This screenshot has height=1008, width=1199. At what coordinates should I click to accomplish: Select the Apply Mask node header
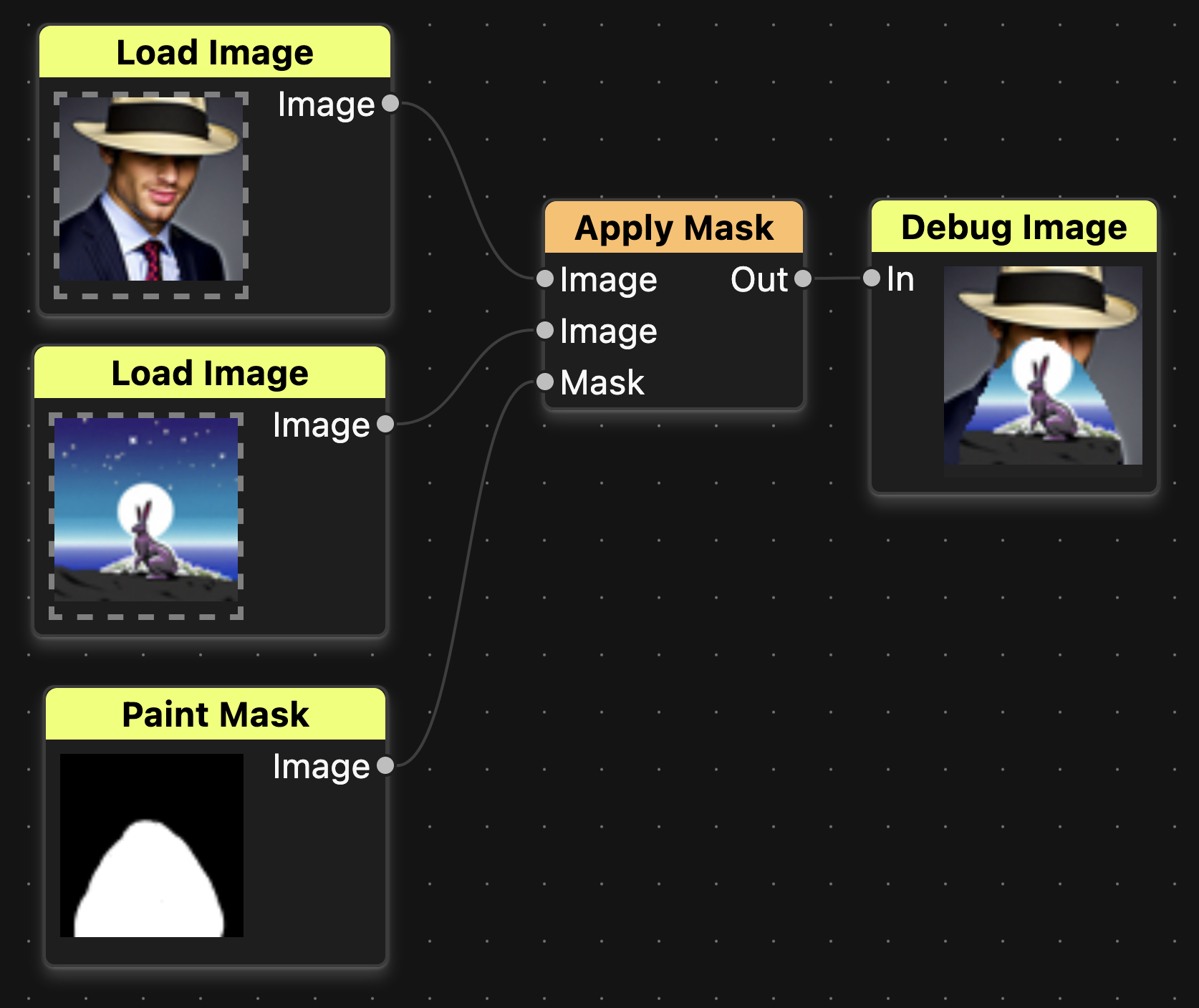click(674, 228)
